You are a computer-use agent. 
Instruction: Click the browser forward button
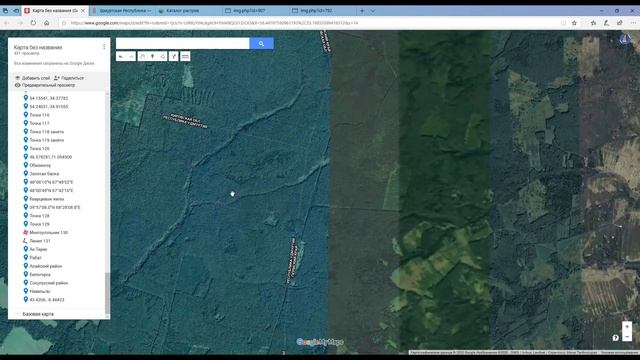(x=20, y=23)
